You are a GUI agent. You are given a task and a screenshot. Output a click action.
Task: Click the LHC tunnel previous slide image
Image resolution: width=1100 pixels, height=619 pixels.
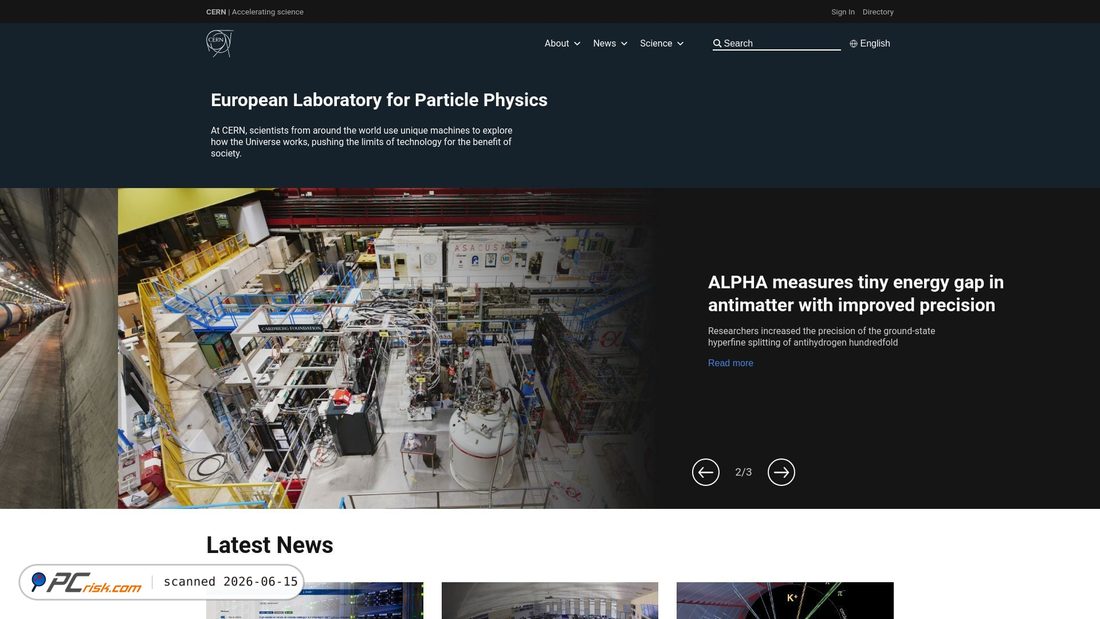pos(59,348)
